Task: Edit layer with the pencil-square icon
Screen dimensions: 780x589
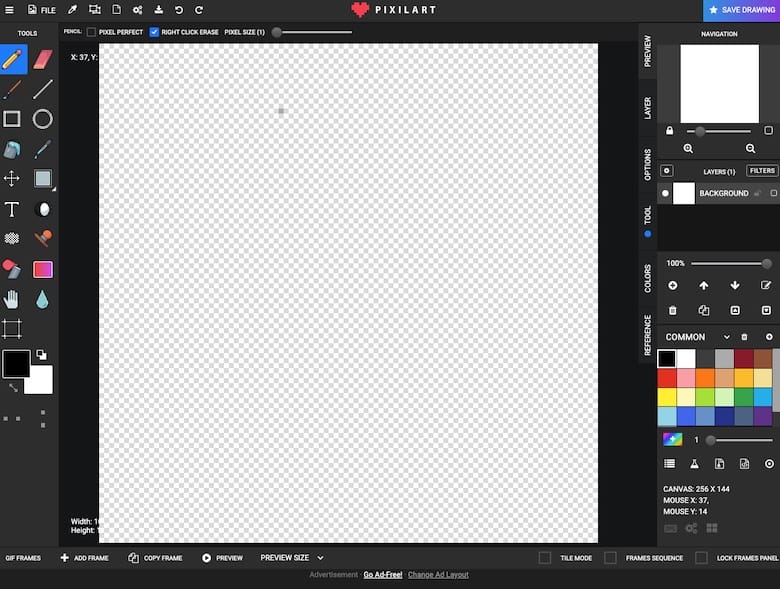Action: 766,285
